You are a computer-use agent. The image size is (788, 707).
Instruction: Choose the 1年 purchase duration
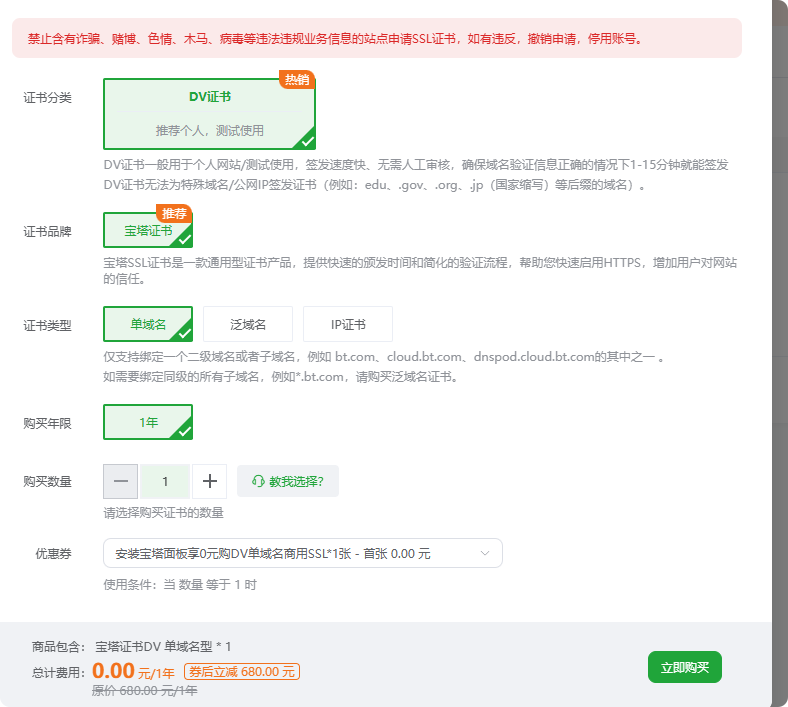coord(148,422)
